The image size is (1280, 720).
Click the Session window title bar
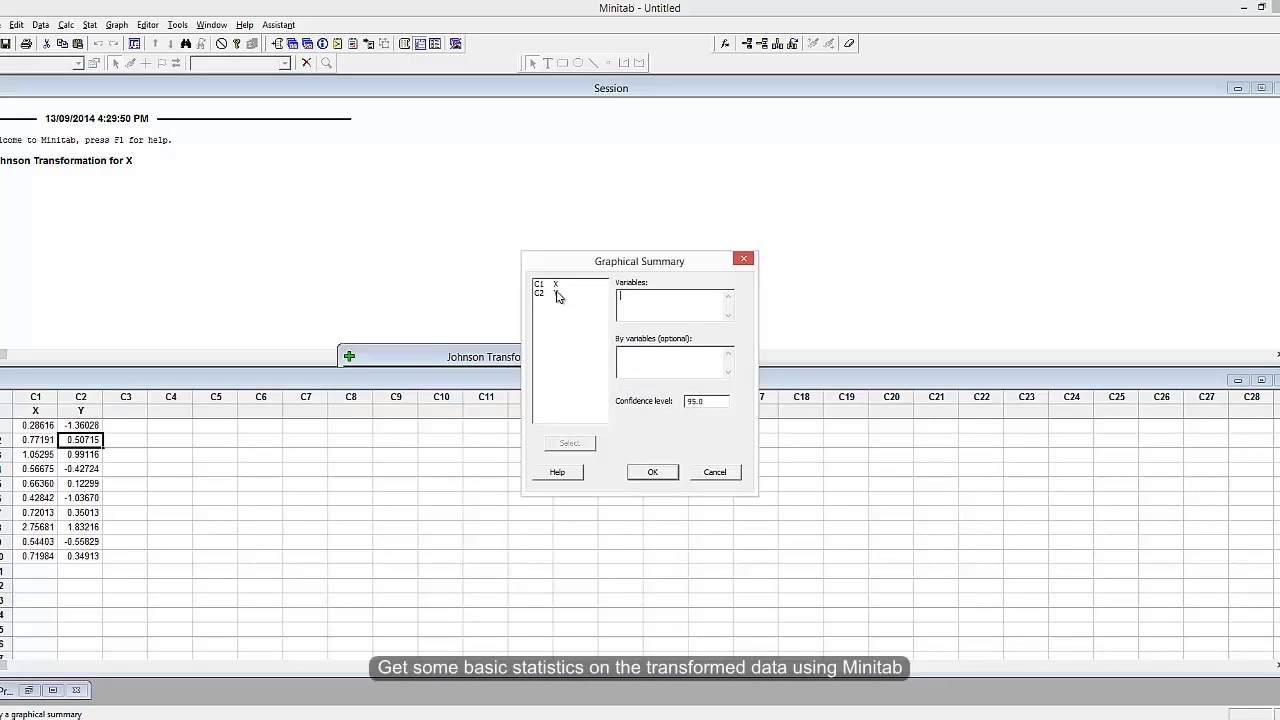611,88
